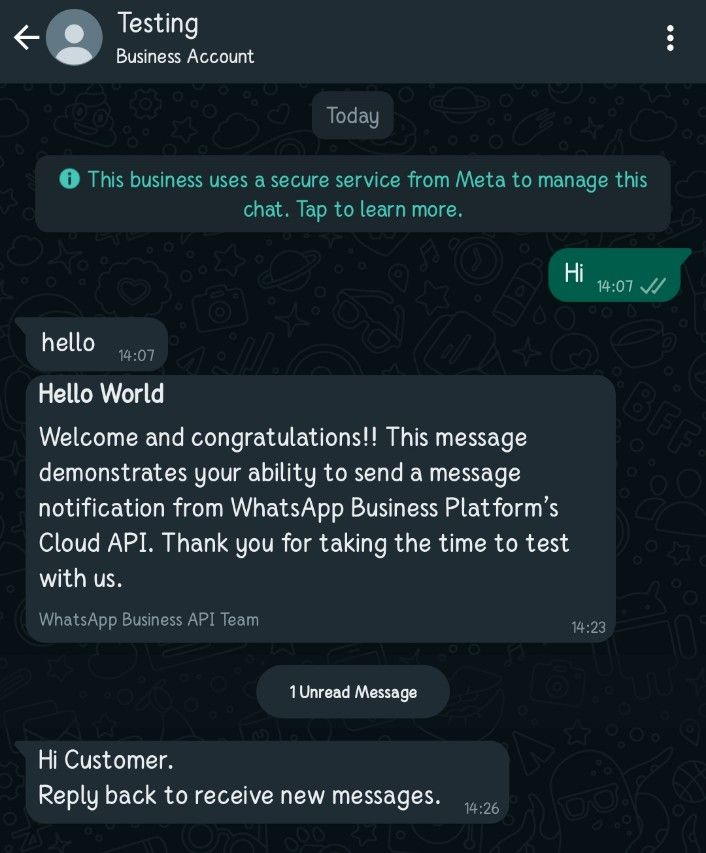706x853 pixels.
Task: Tap the WhatsApp Business API Team footer
Action: point(148,620)
